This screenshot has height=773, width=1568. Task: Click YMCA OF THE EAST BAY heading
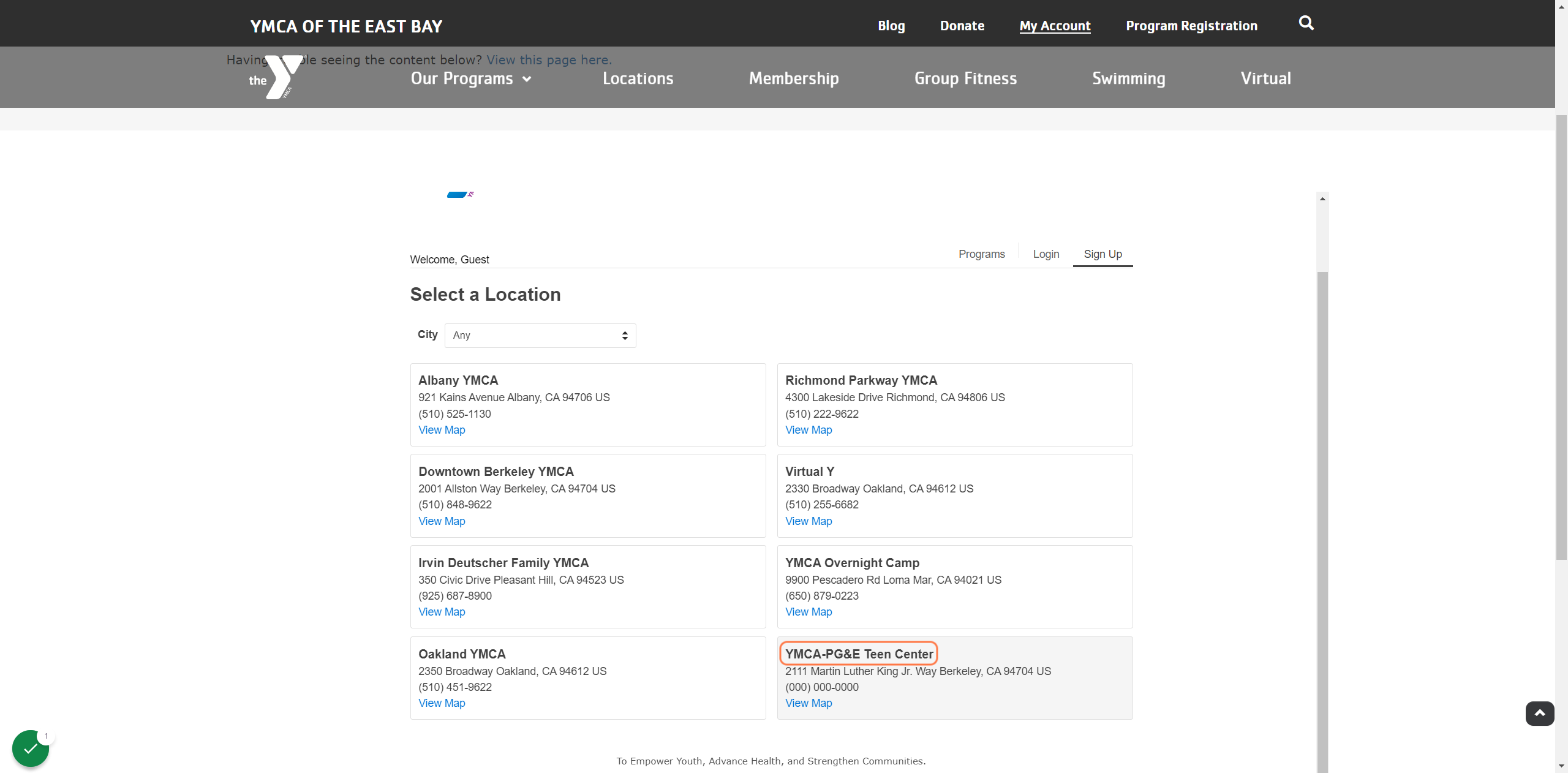pyautogui.click(x=346, y=26)
